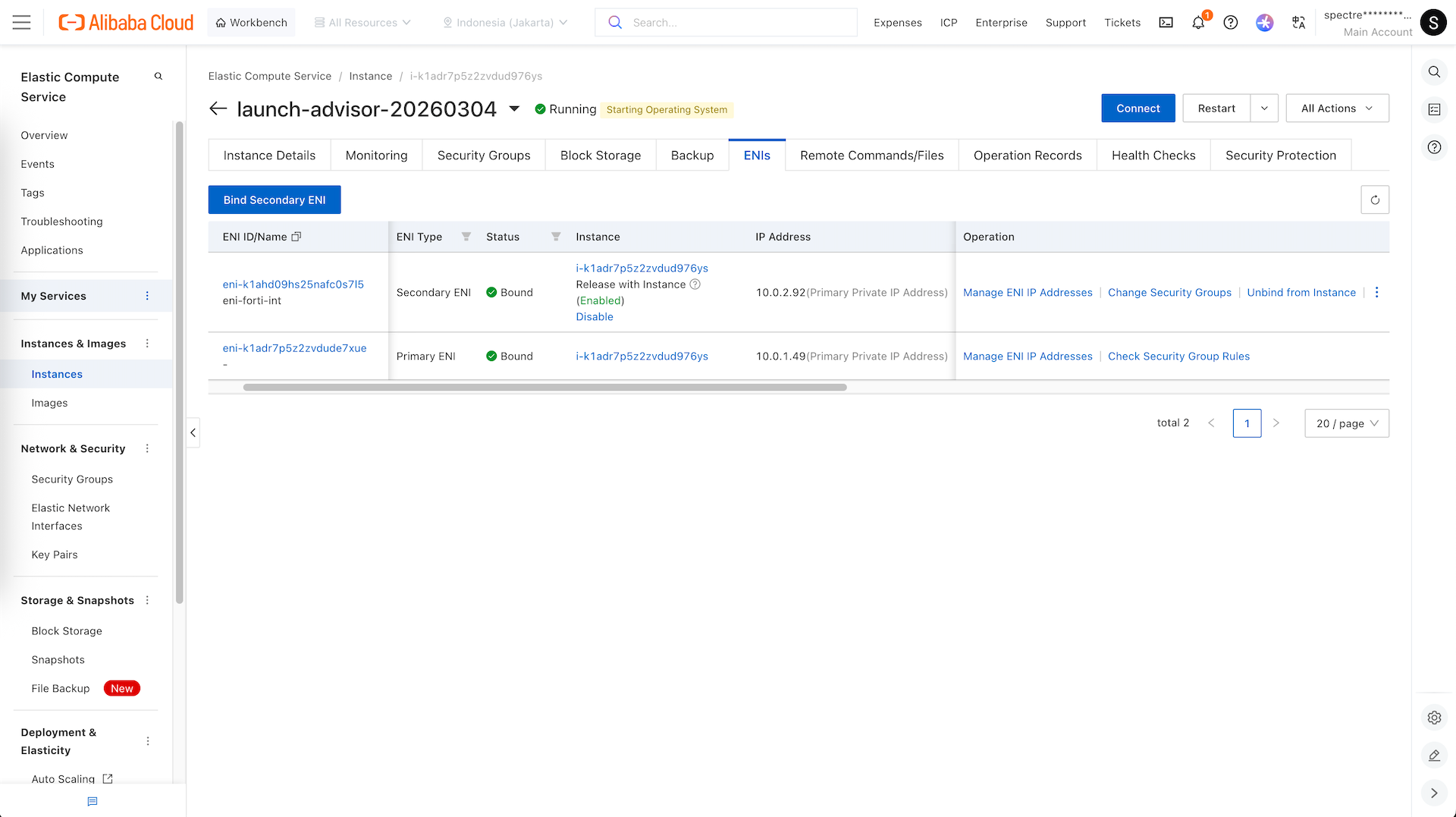1456x817 pixels.
Task: Switch to the Block Storage tab
Action: (x=600, y=156)
